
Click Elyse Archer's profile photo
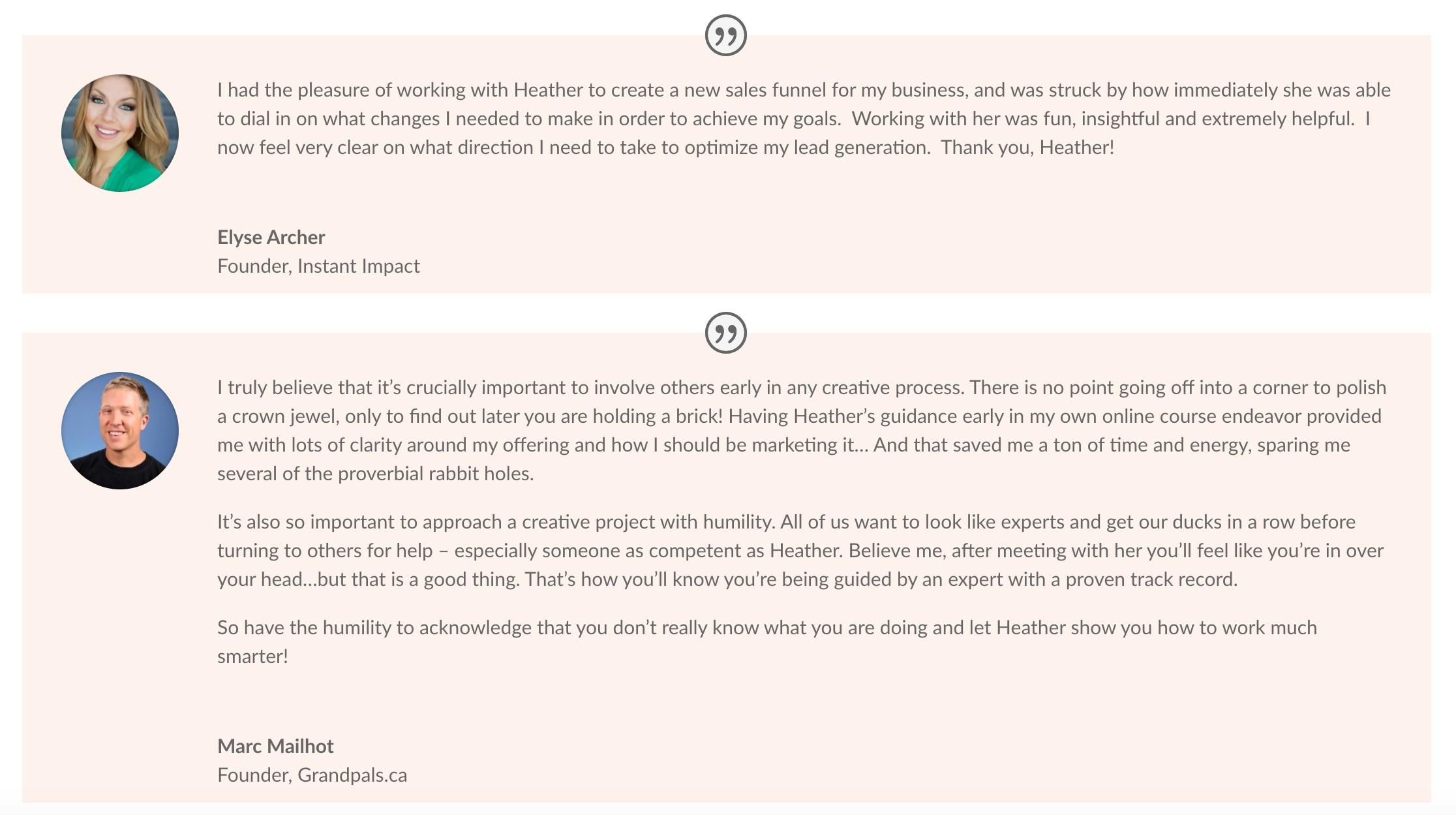(x=120, y=133)
